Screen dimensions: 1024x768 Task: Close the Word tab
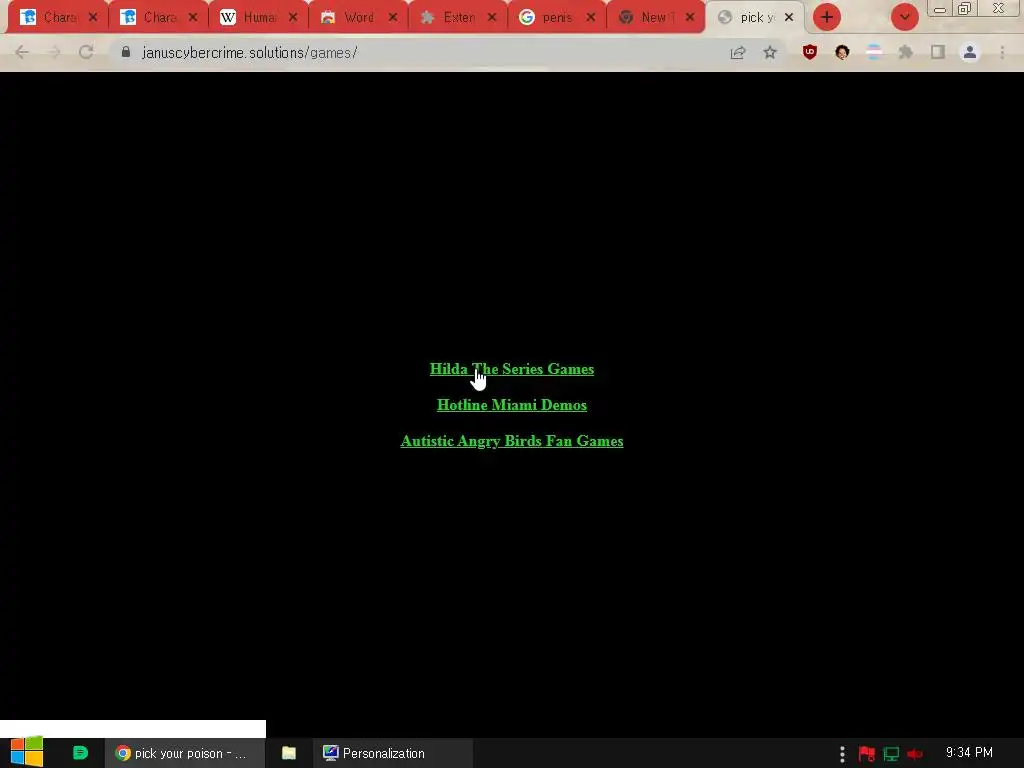[x=392, y=18]
